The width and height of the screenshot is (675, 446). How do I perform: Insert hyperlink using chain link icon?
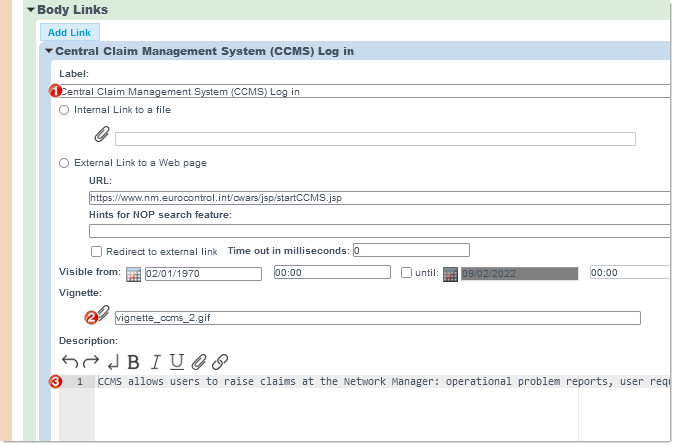pyautogui.click(x=220, y=362)
